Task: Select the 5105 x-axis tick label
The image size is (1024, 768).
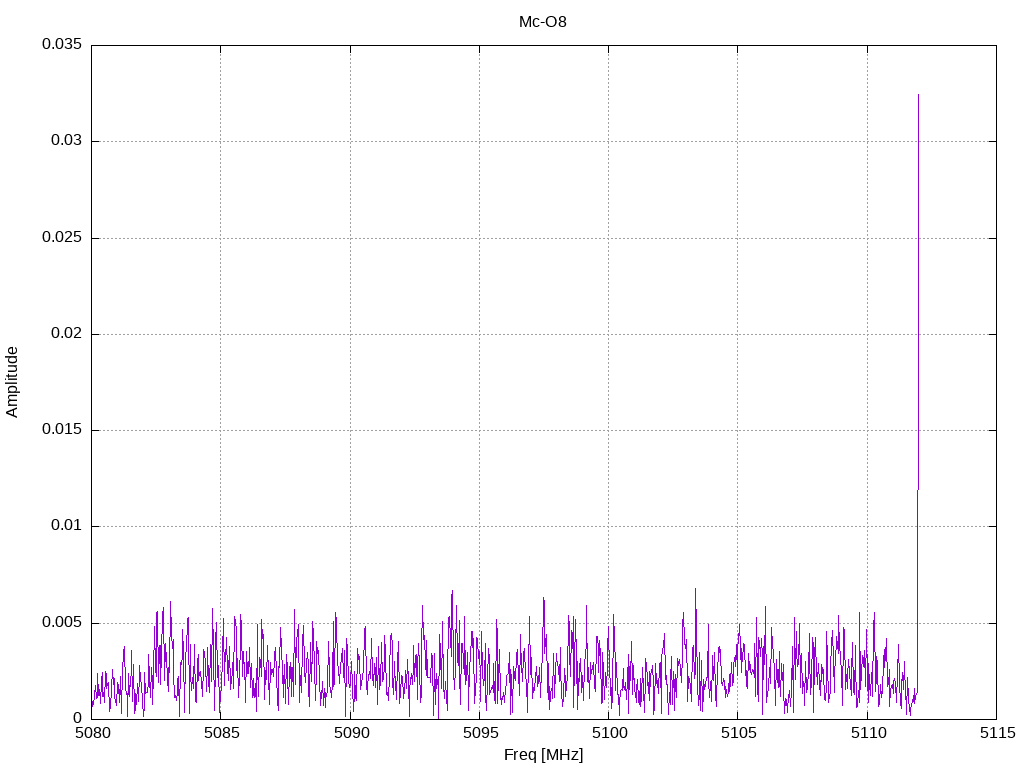Action: point(737,734)
